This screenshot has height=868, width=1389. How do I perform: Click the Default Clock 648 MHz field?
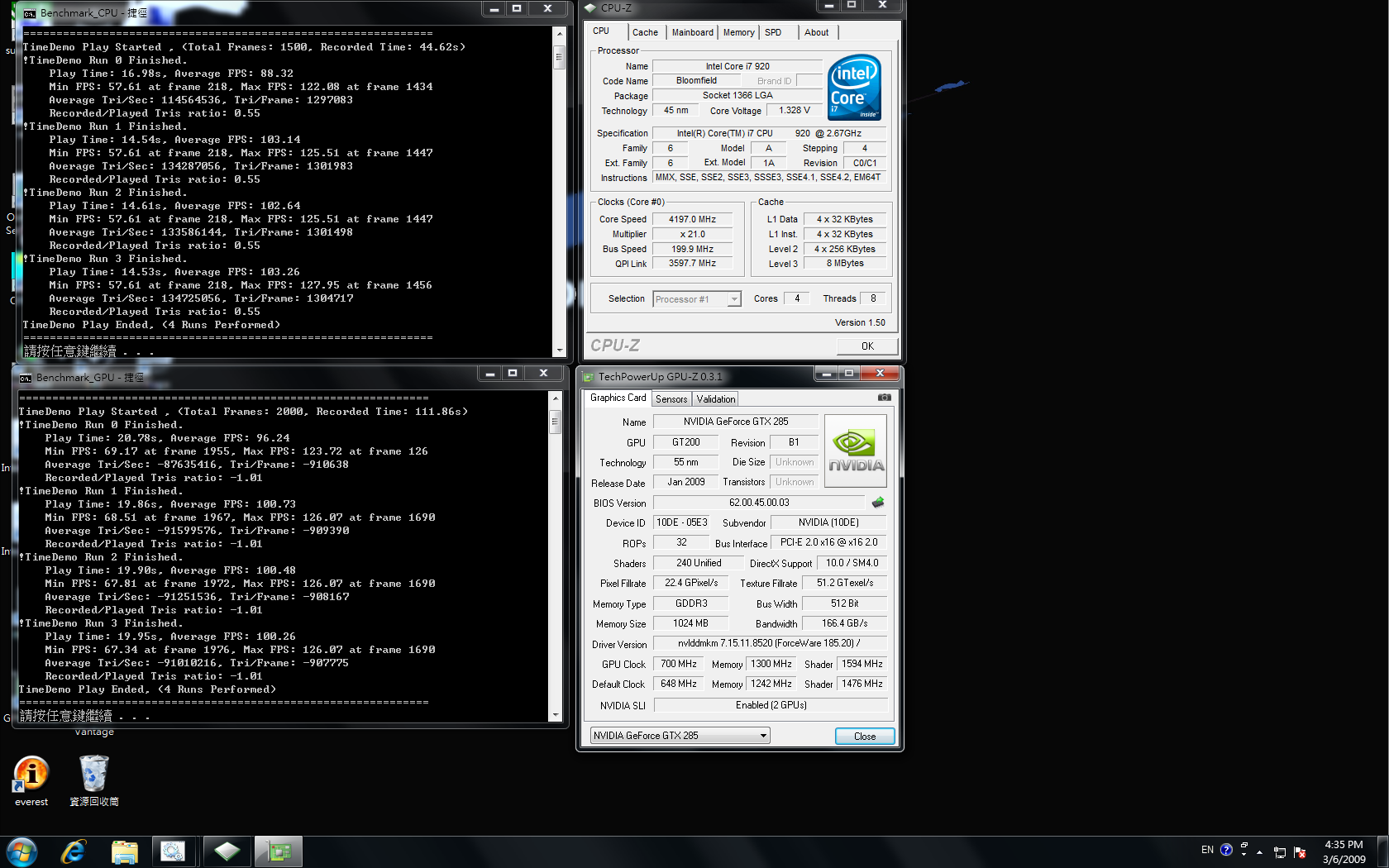click(x=679, y=684)
